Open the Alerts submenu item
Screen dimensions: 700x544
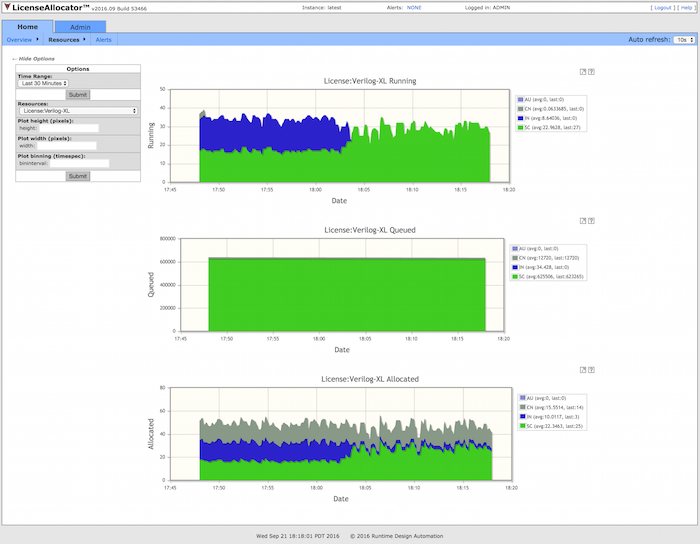pyautogui.click(x=103, y=40)
